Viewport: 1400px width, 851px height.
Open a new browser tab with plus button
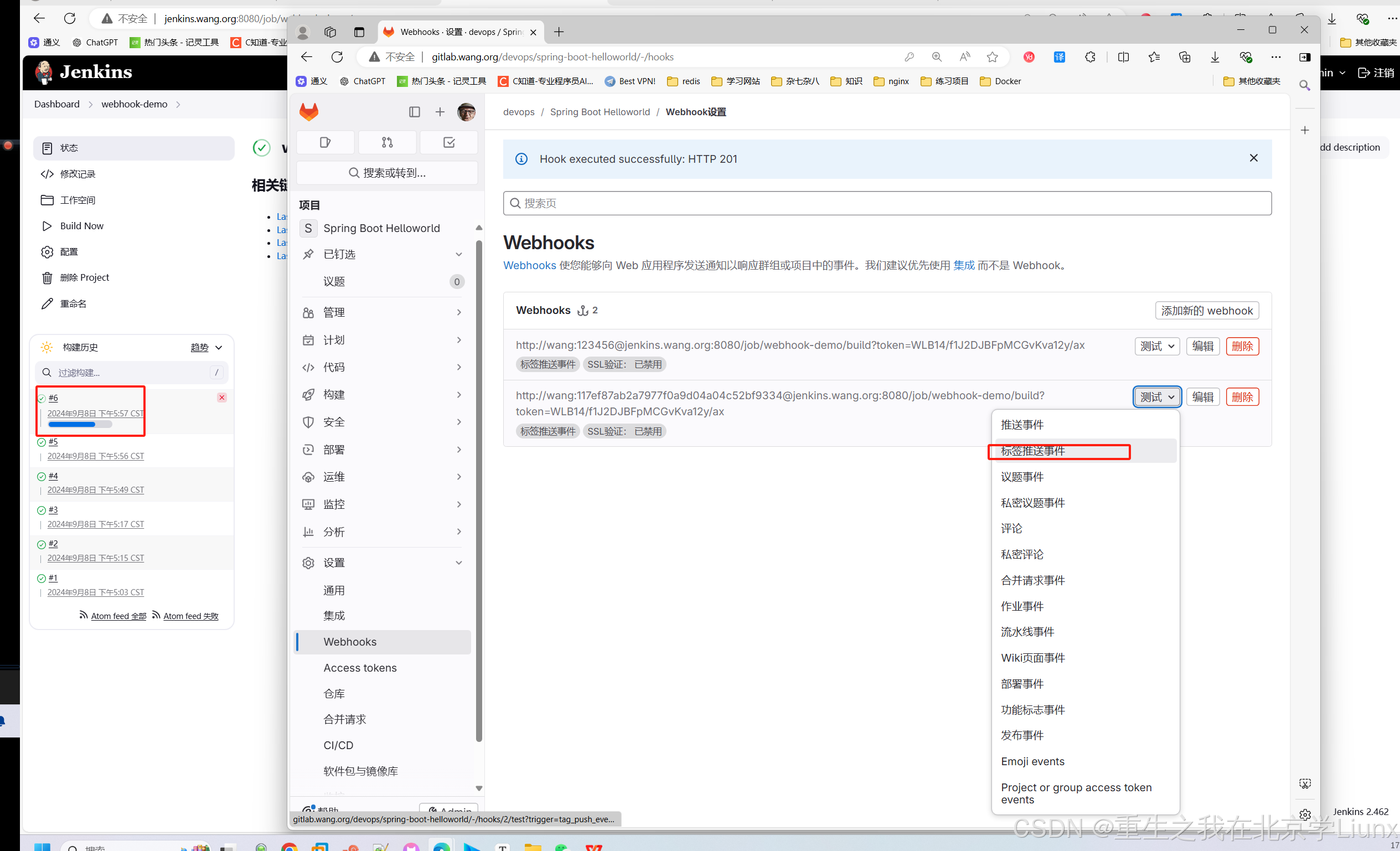point(559,32)
